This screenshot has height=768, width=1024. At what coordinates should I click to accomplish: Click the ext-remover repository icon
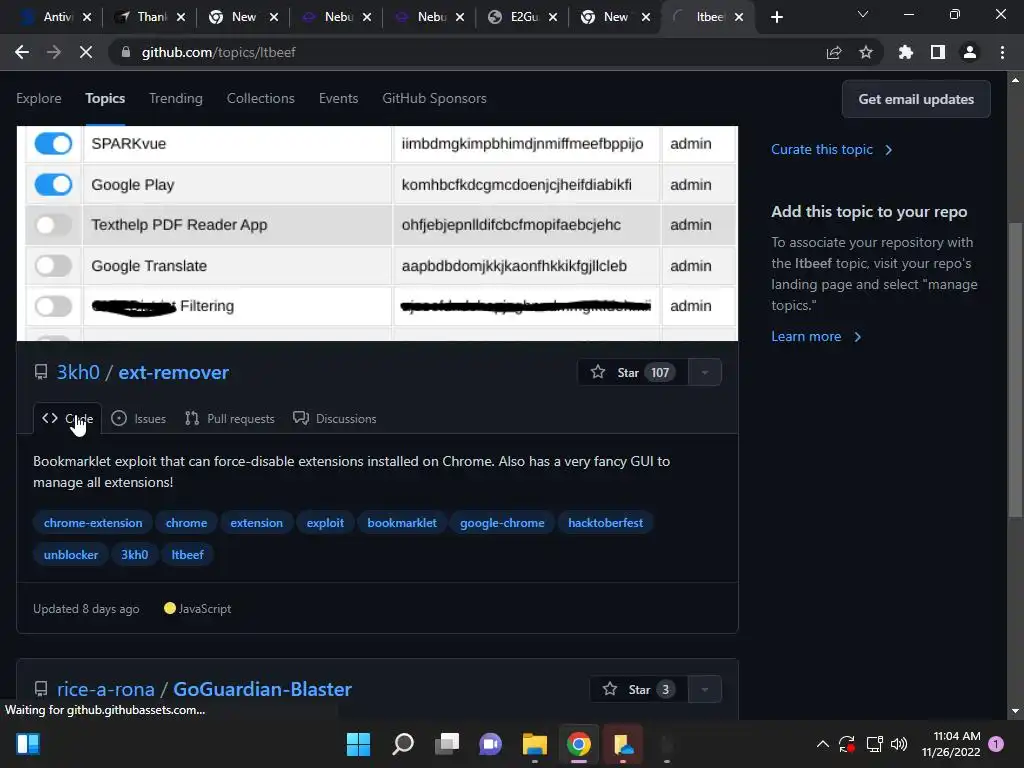point(40,372)
